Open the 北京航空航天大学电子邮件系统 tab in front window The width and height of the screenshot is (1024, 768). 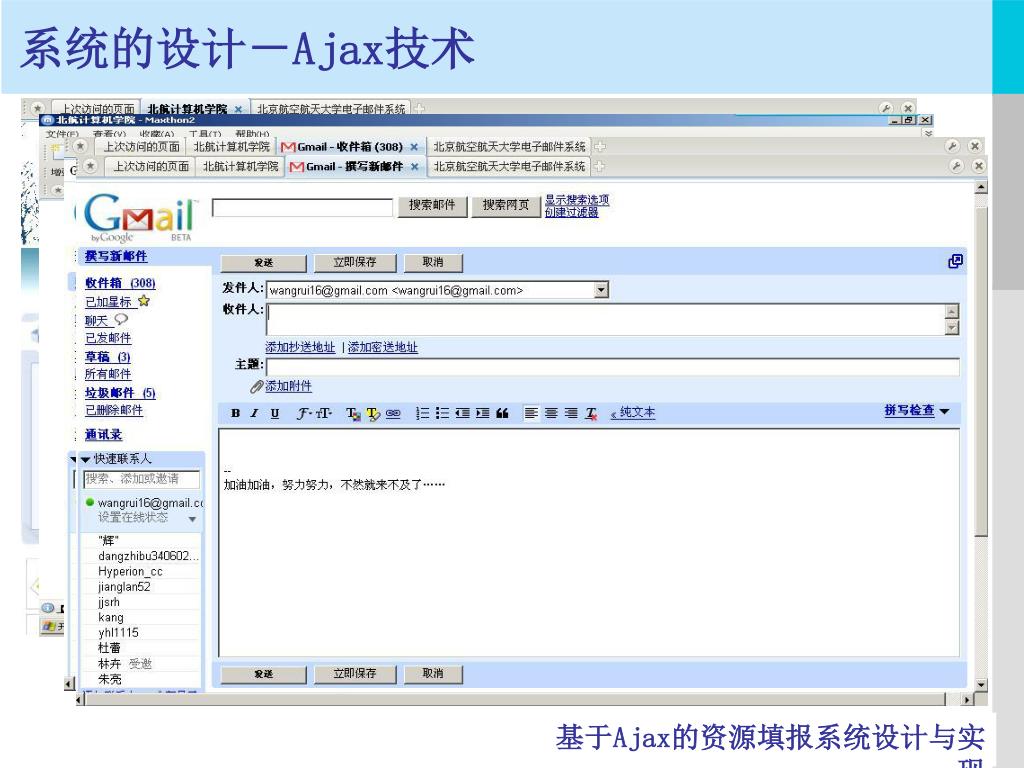509,167
